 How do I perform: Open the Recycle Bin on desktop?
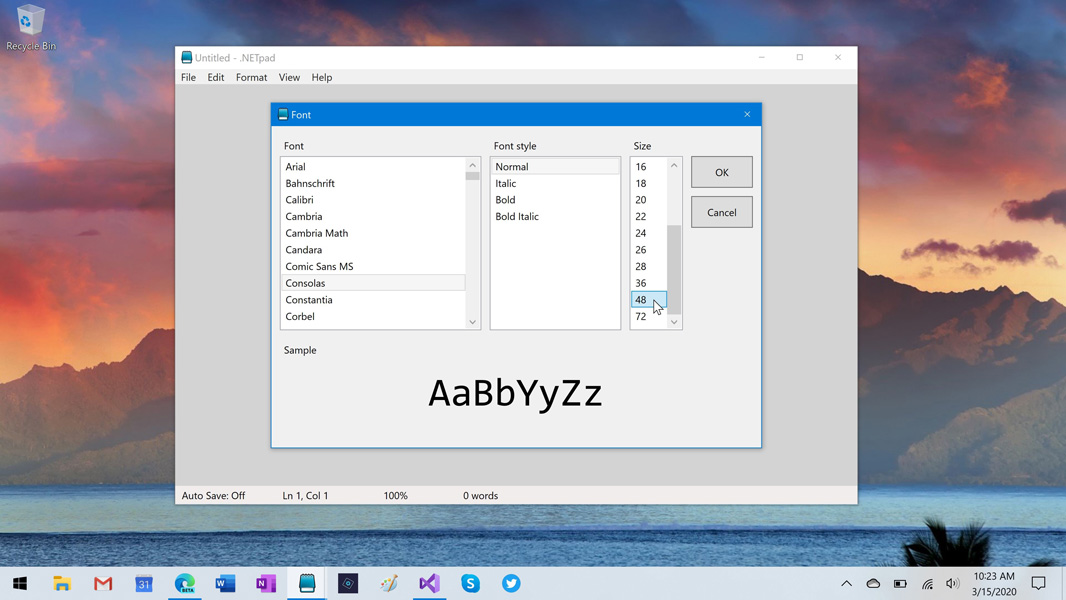coord(31,27)
